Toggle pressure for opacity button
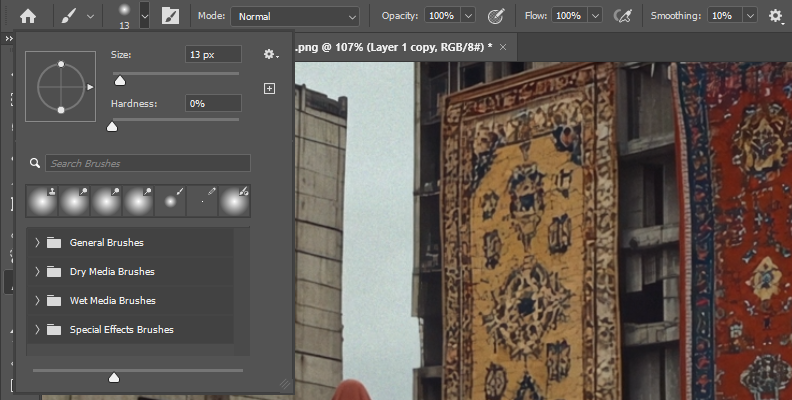The height and width of the screenshot is (400, 792). click(494, 16)
